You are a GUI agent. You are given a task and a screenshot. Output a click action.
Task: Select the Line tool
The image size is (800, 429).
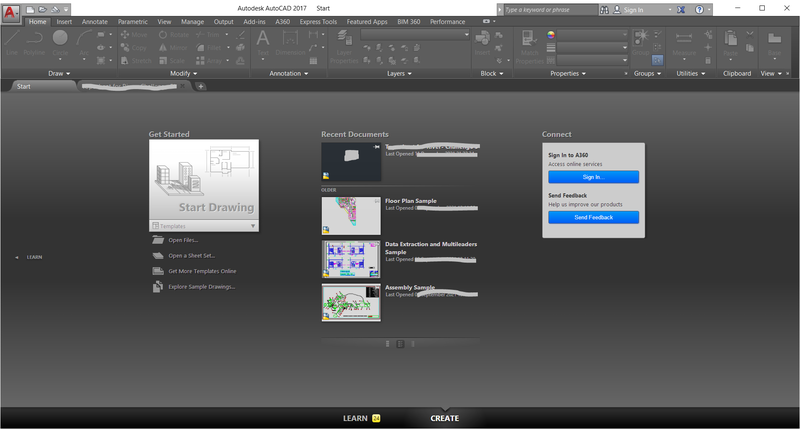pos(12,42)
